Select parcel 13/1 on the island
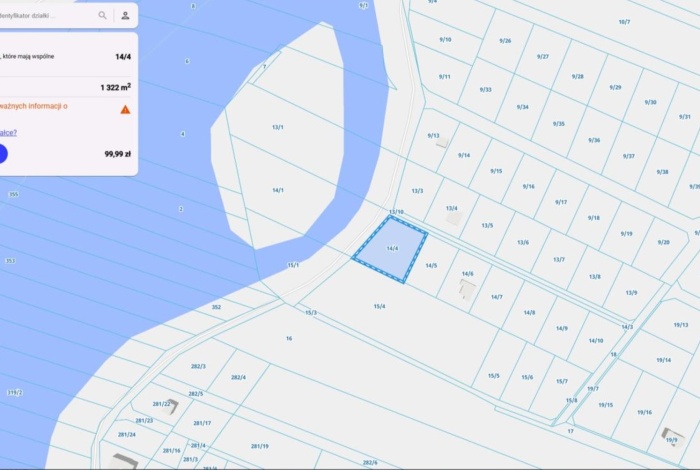This screenshot has height=470, width=700. click(x=278, y=127)
